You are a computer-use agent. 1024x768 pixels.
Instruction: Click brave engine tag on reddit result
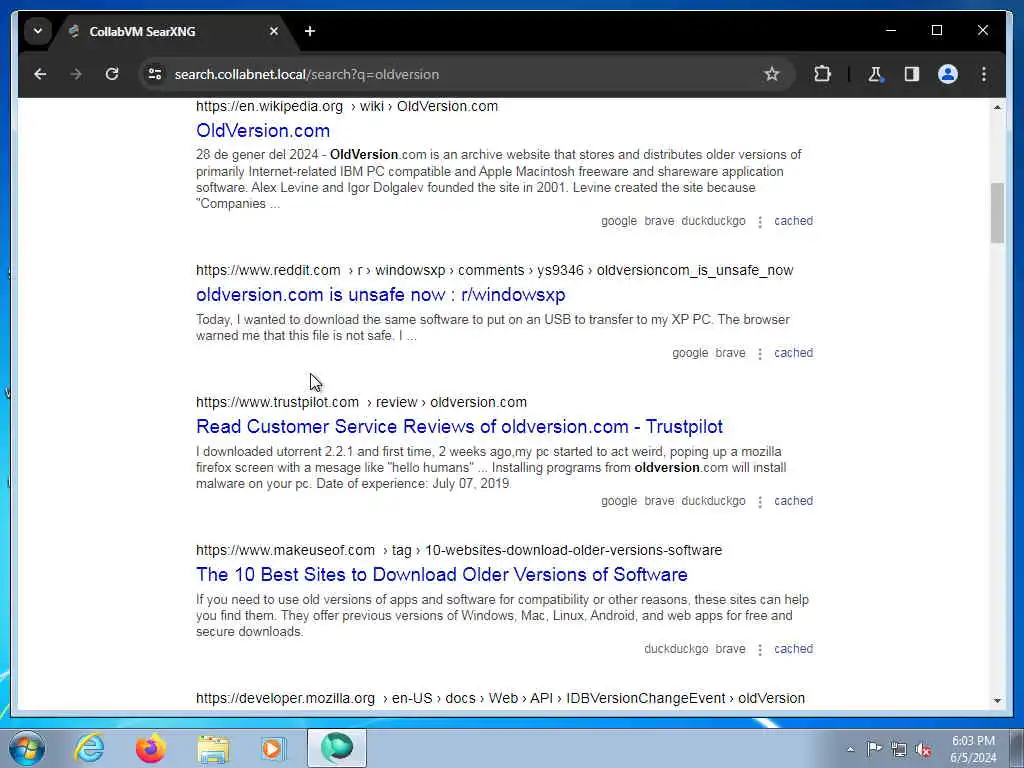tap(730, 353)
